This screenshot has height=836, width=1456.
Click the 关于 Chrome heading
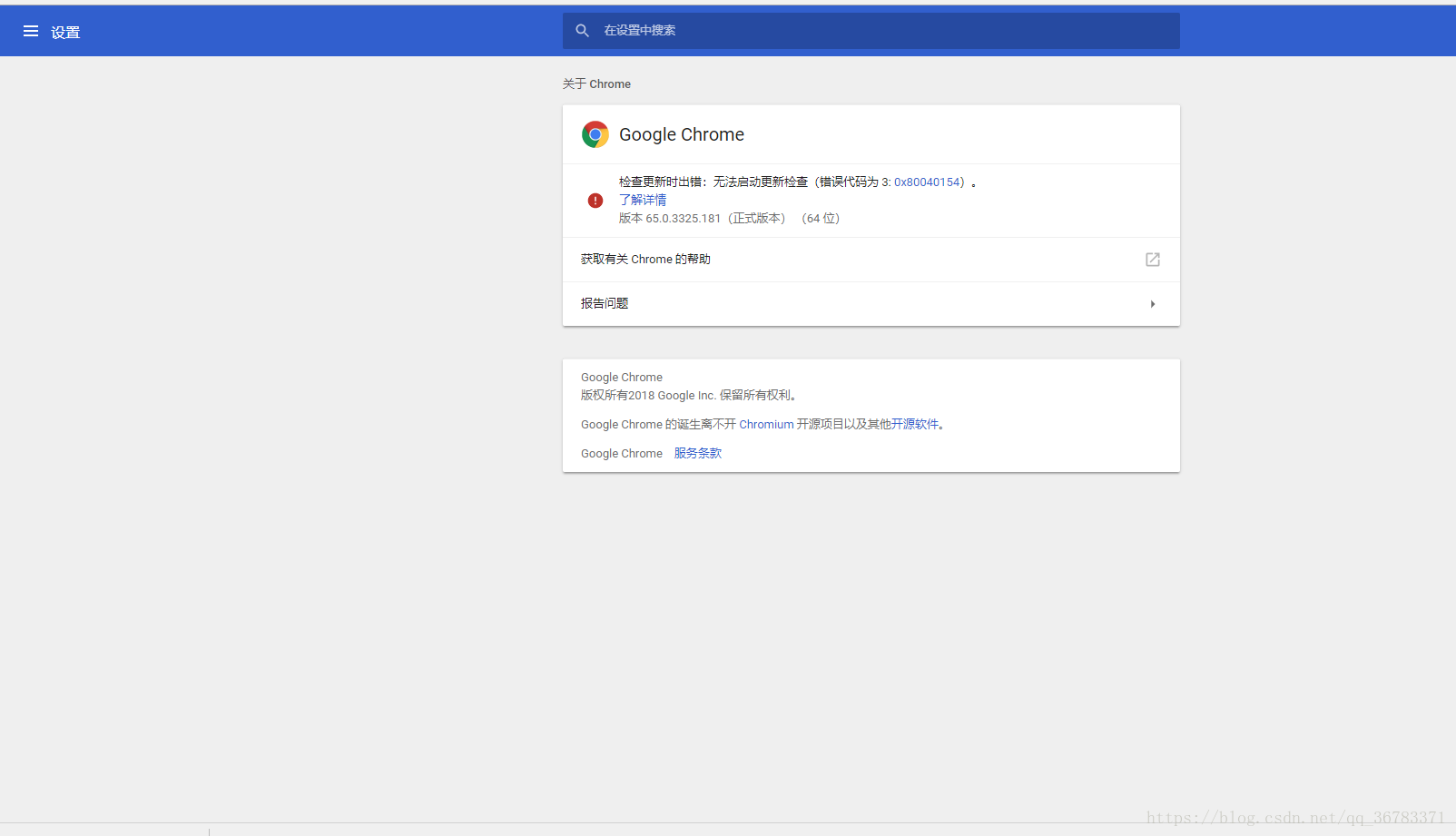coord(596,84)
